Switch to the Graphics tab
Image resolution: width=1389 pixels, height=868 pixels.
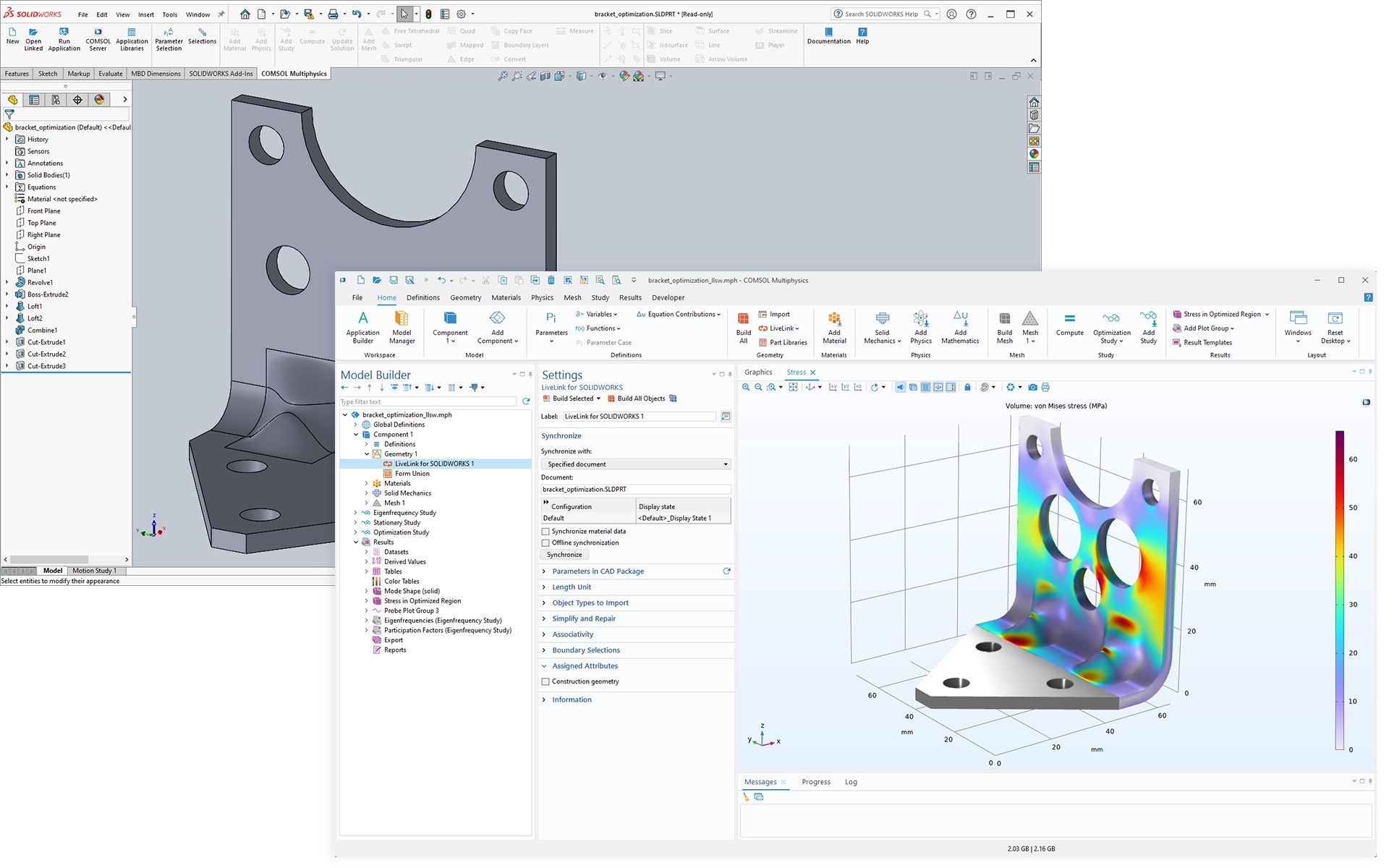pyautogui.click(x=758, y=373)
